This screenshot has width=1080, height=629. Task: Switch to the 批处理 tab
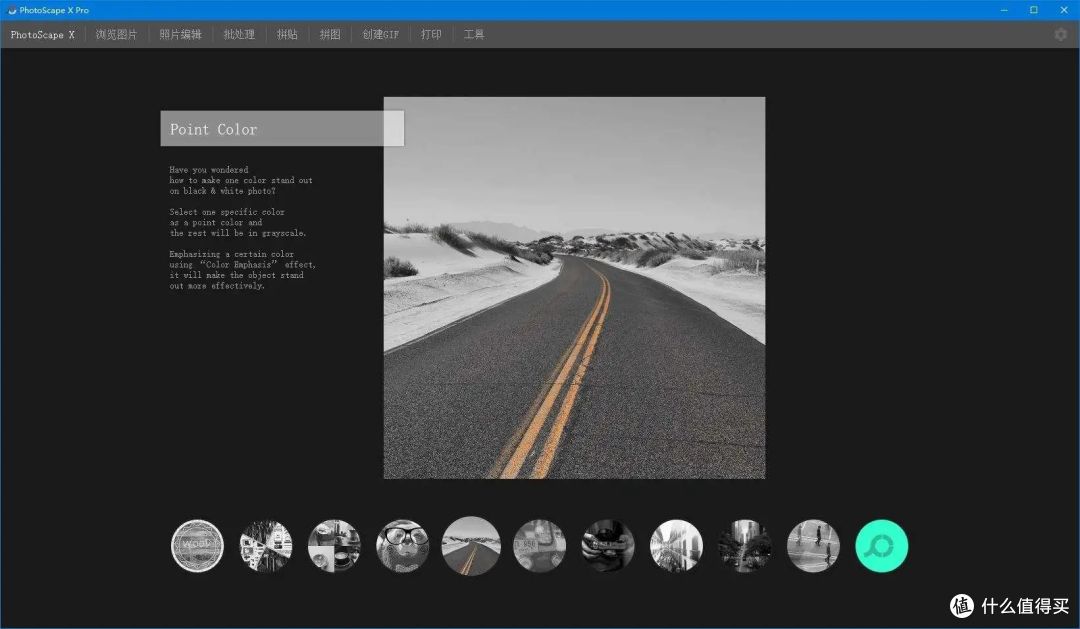[x=239, y=34]
